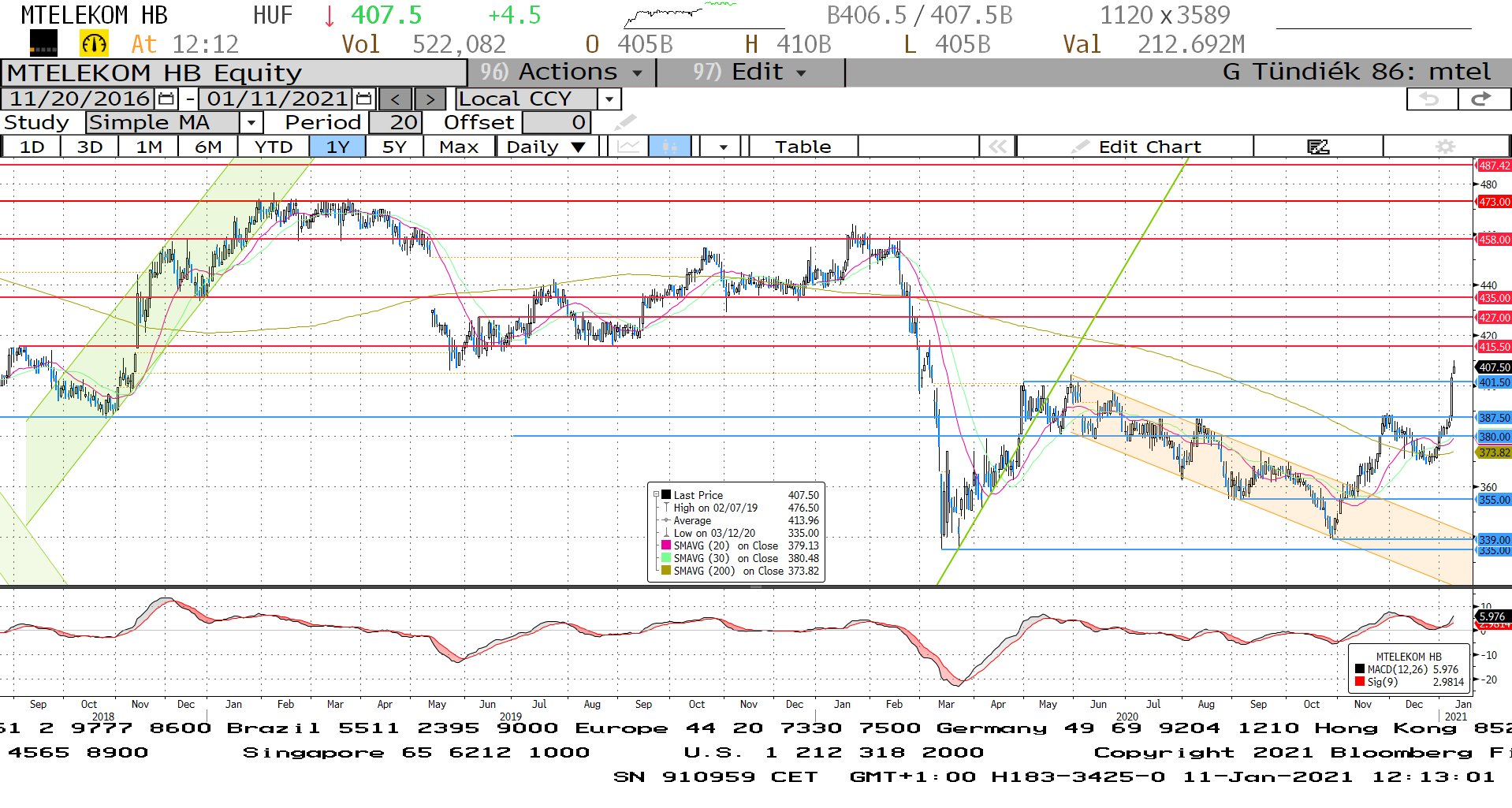Edit the end date 01/11/2021 field
The image size is (1512, 808).
click(277, 99)
